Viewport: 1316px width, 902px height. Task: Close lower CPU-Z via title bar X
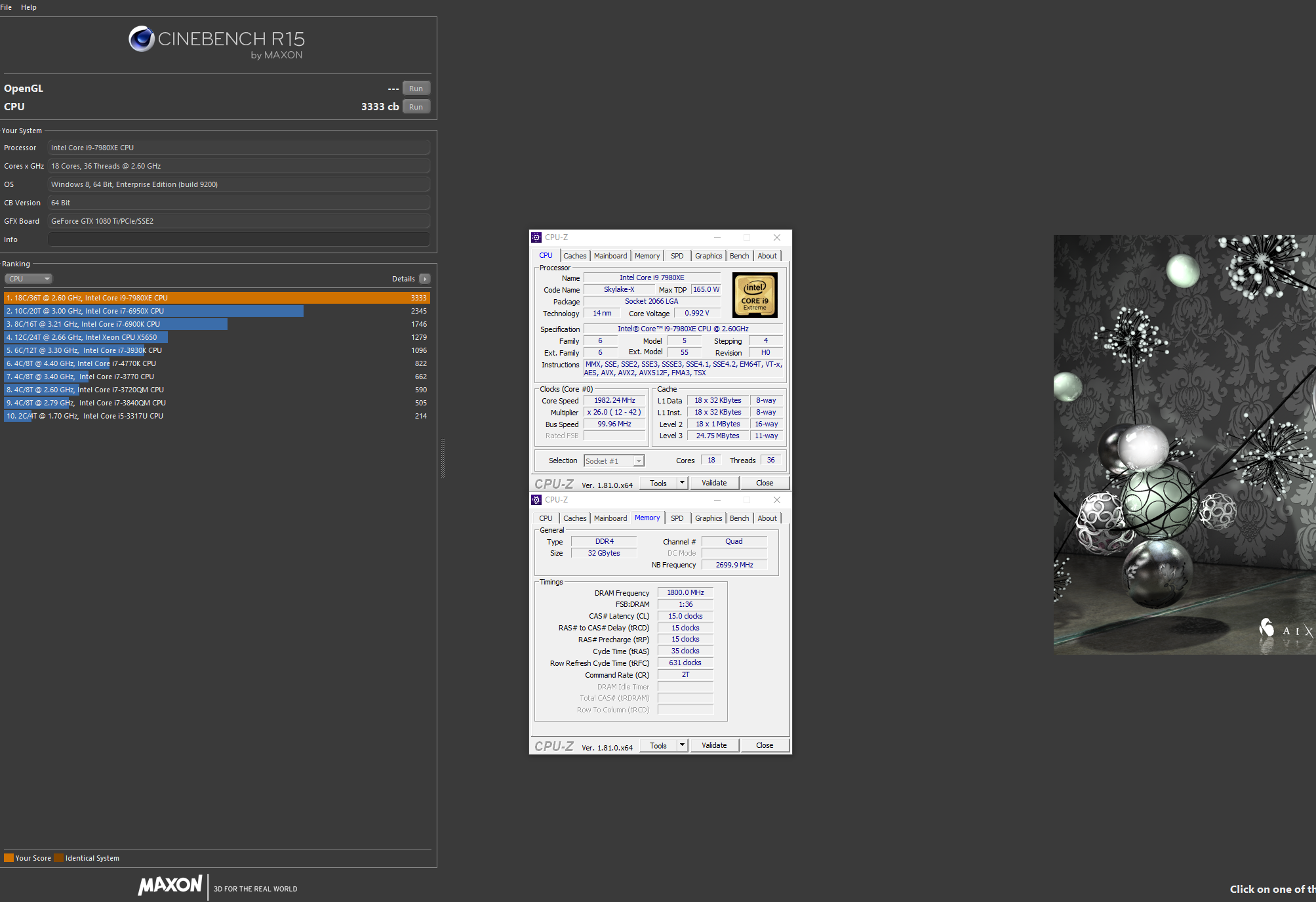click(777, 500)
